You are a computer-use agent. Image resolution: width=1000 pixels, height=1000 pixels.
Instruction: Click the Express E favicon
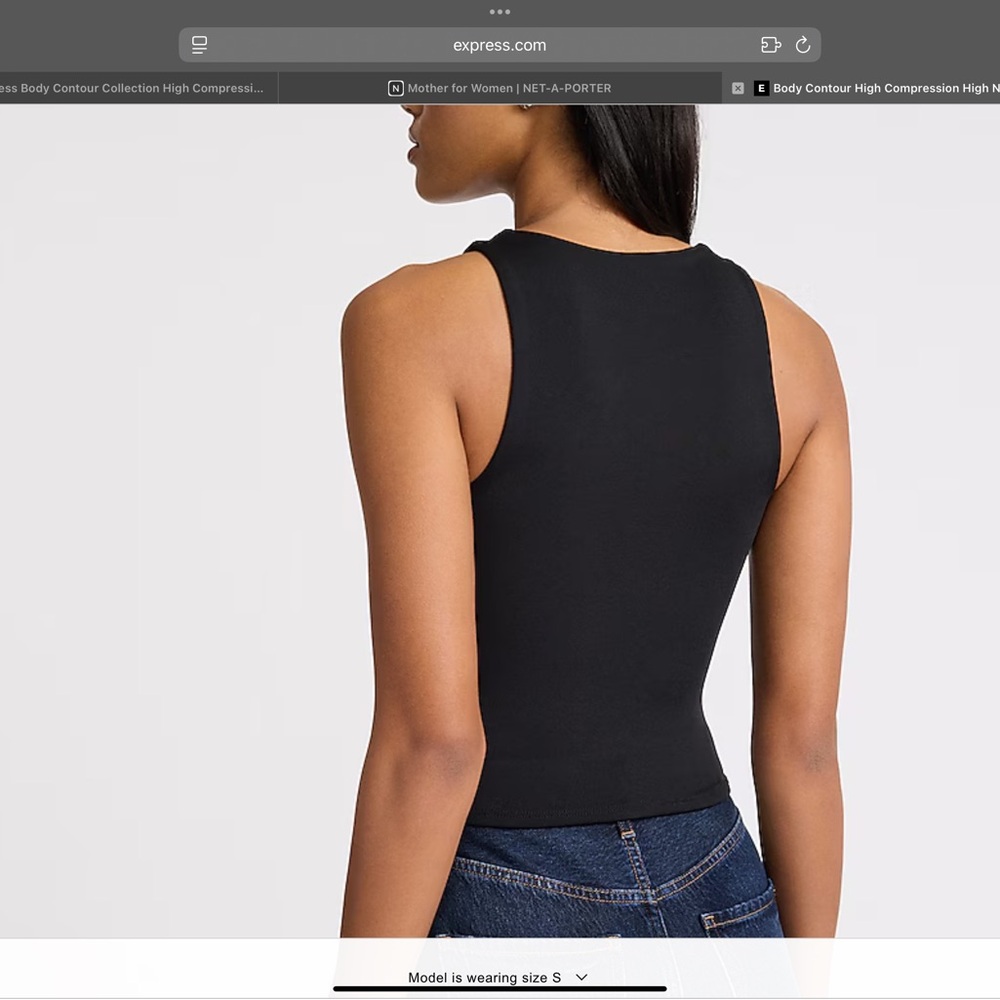pyautogui.click(x=761, y=88)
